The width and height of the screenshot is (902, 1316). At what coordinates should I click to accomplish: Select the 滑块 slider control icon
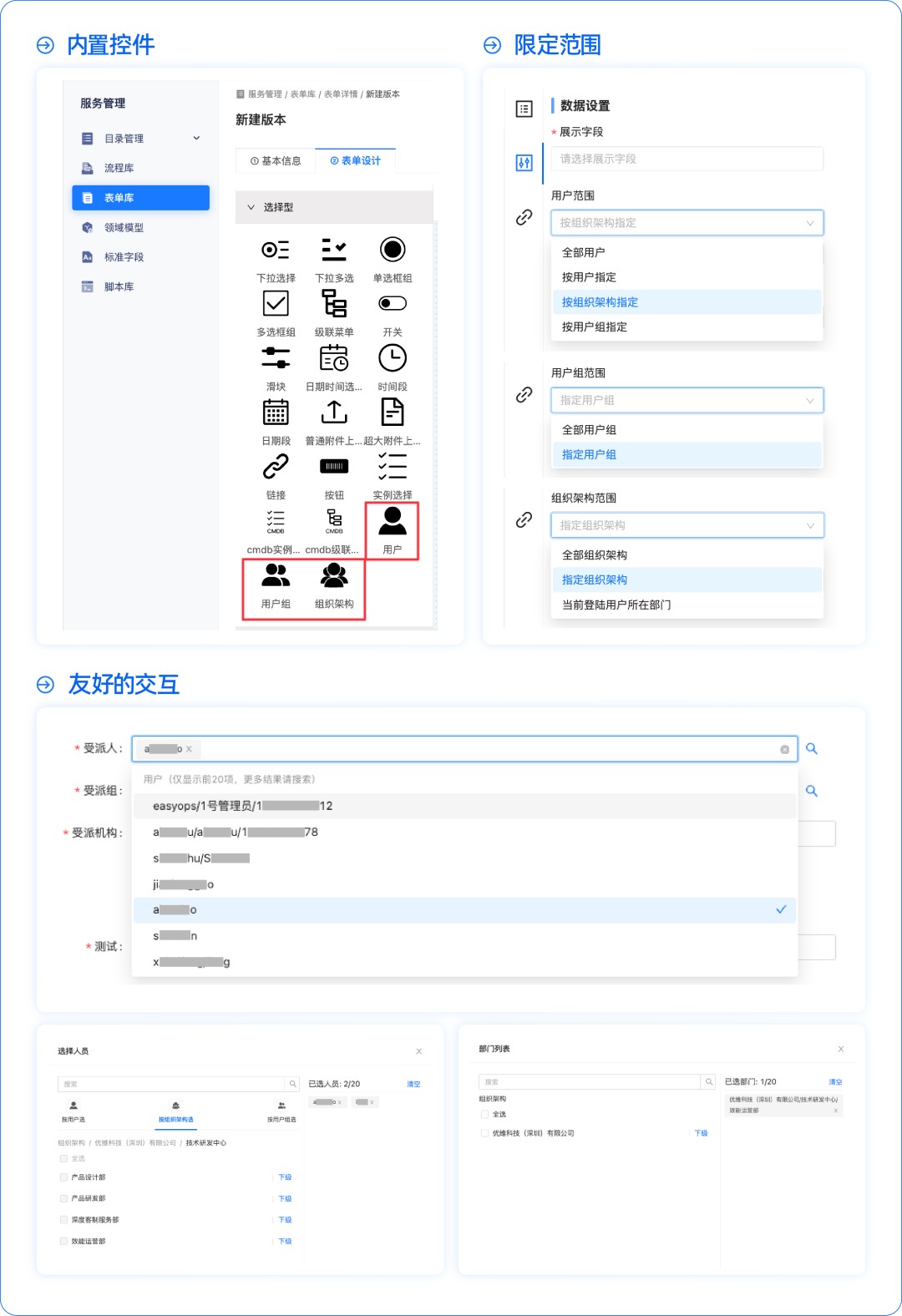(x=276, y=357)
